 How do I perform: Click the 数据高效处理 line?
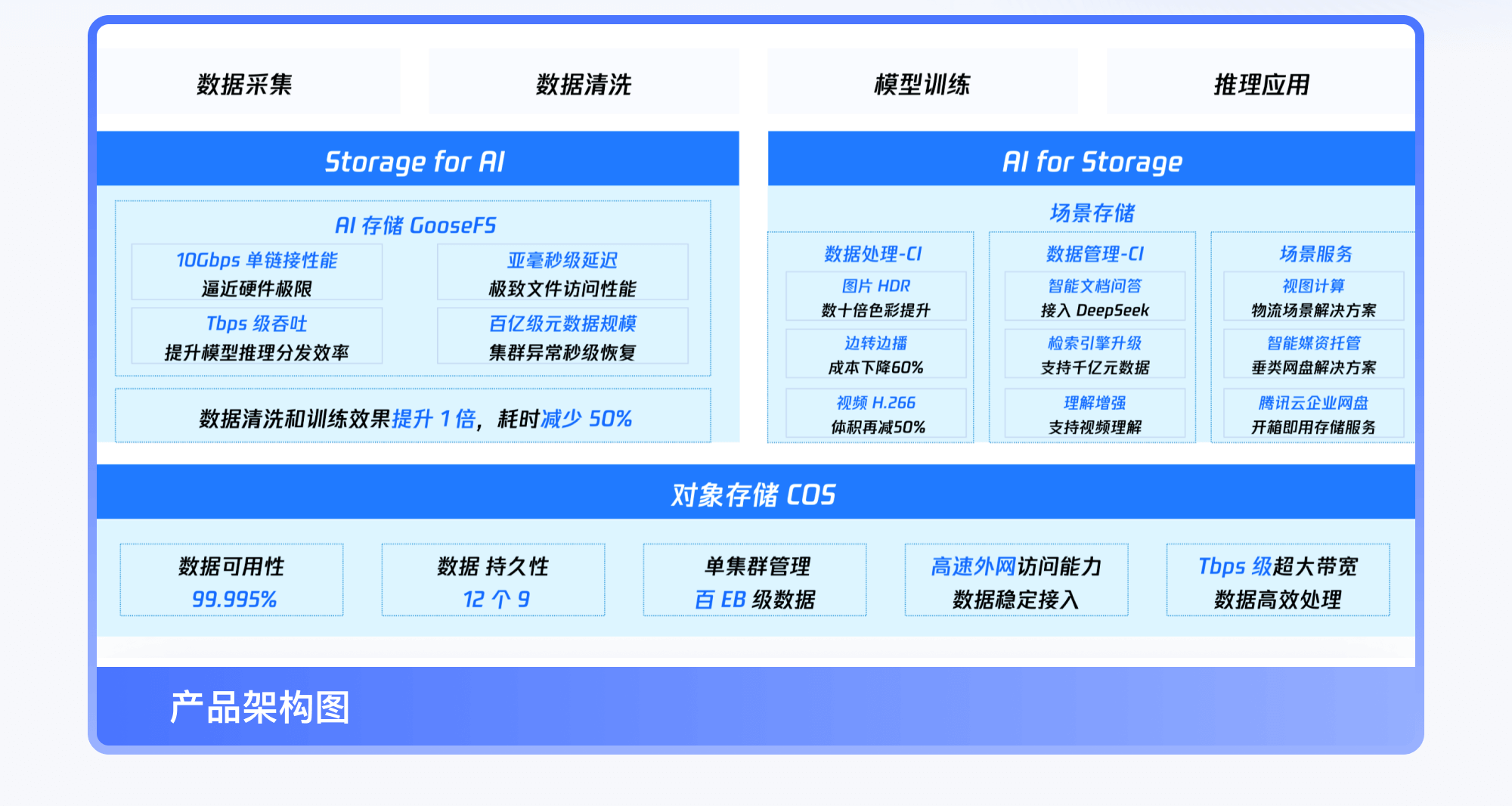(1278, 600)
